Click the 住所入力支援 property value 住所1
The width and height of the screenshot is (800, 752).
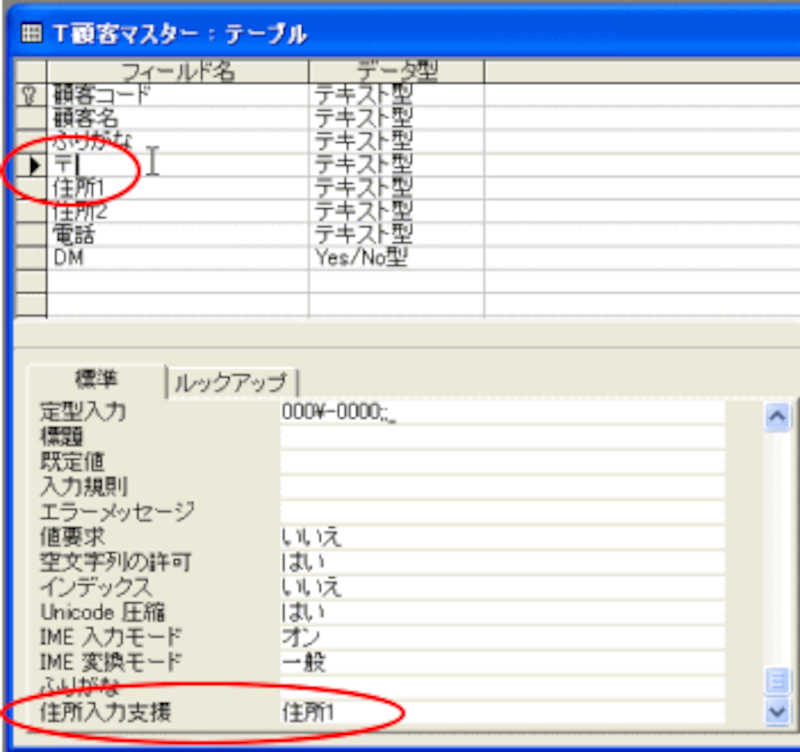500,712
